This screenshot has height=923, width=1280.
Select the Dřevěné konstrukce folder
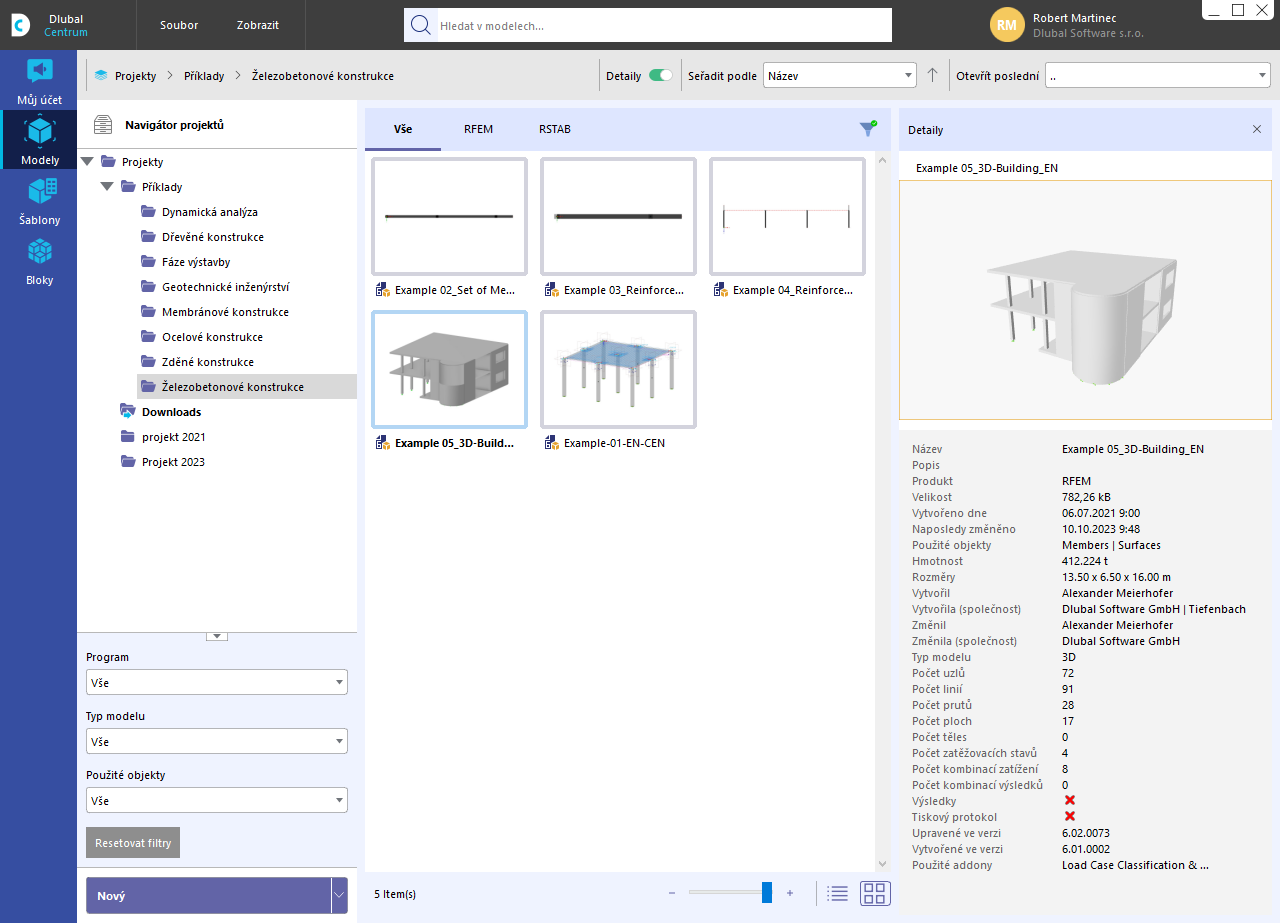(x=212, y=237)
